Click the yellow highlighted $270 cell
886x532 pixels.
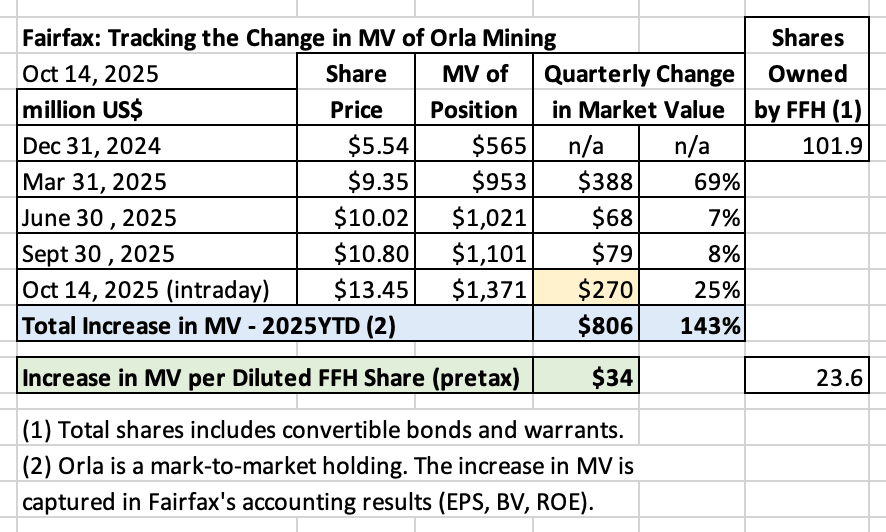(x=586, y=290)
